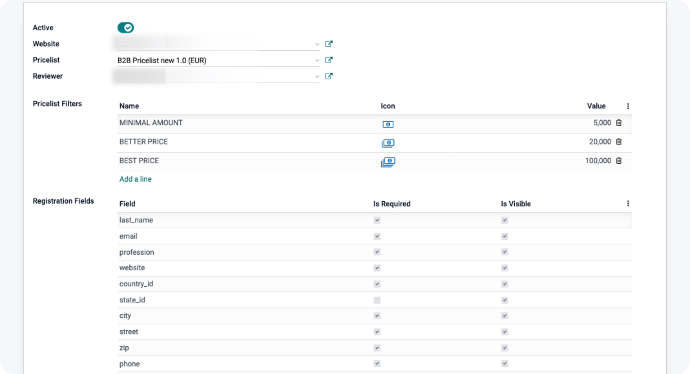Click the BEST PRICE banknote stack icon

tap(388, 162)
